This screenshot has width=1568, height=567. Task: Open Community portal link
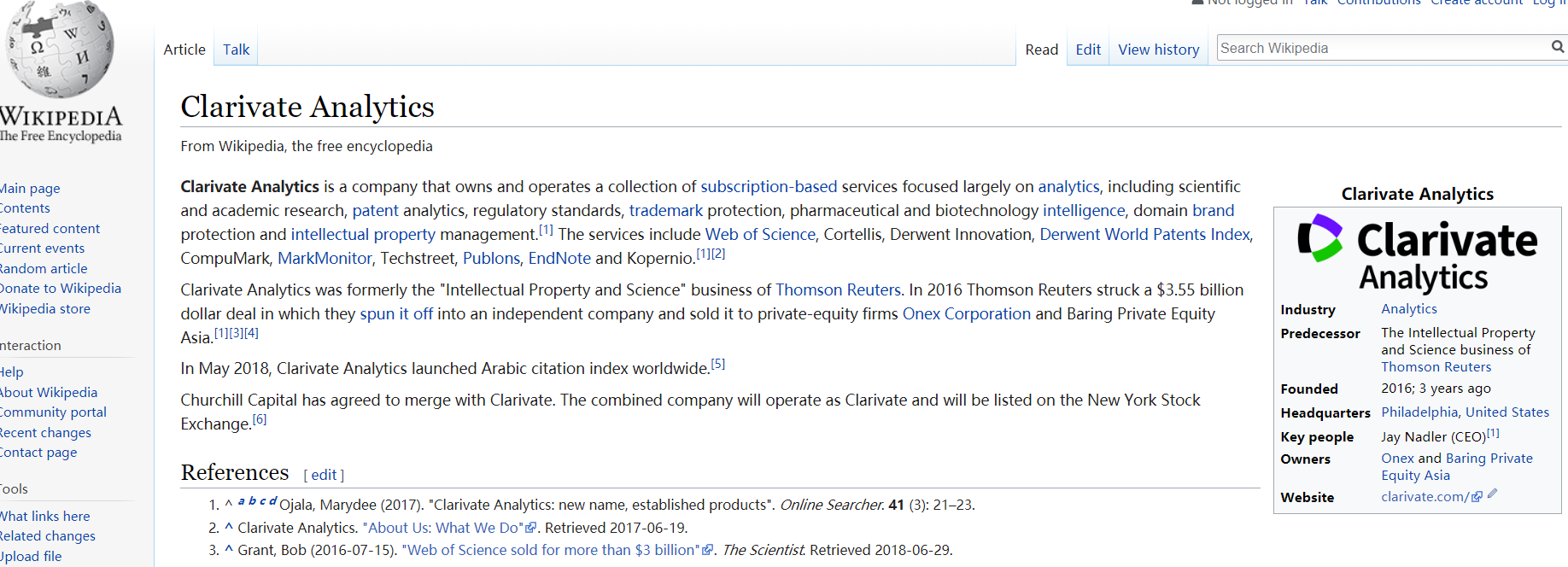53,412
